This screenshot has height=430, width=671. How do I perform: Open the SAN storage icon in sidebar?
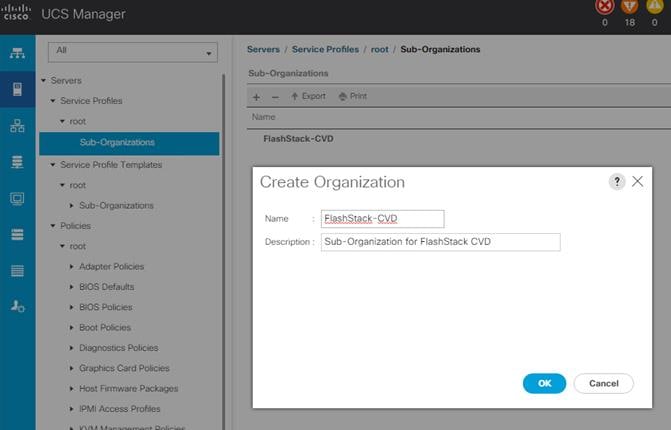point(17,162)
